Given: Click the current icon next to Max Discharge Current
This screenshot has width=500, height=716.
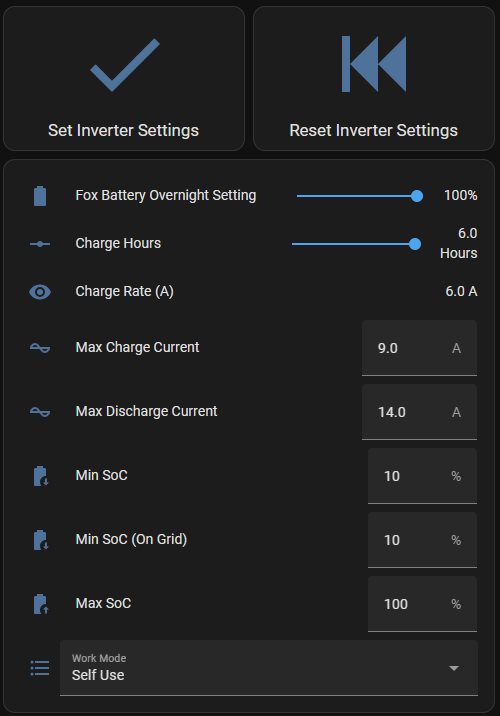Looking at the screenshot, I should (40, 412).
